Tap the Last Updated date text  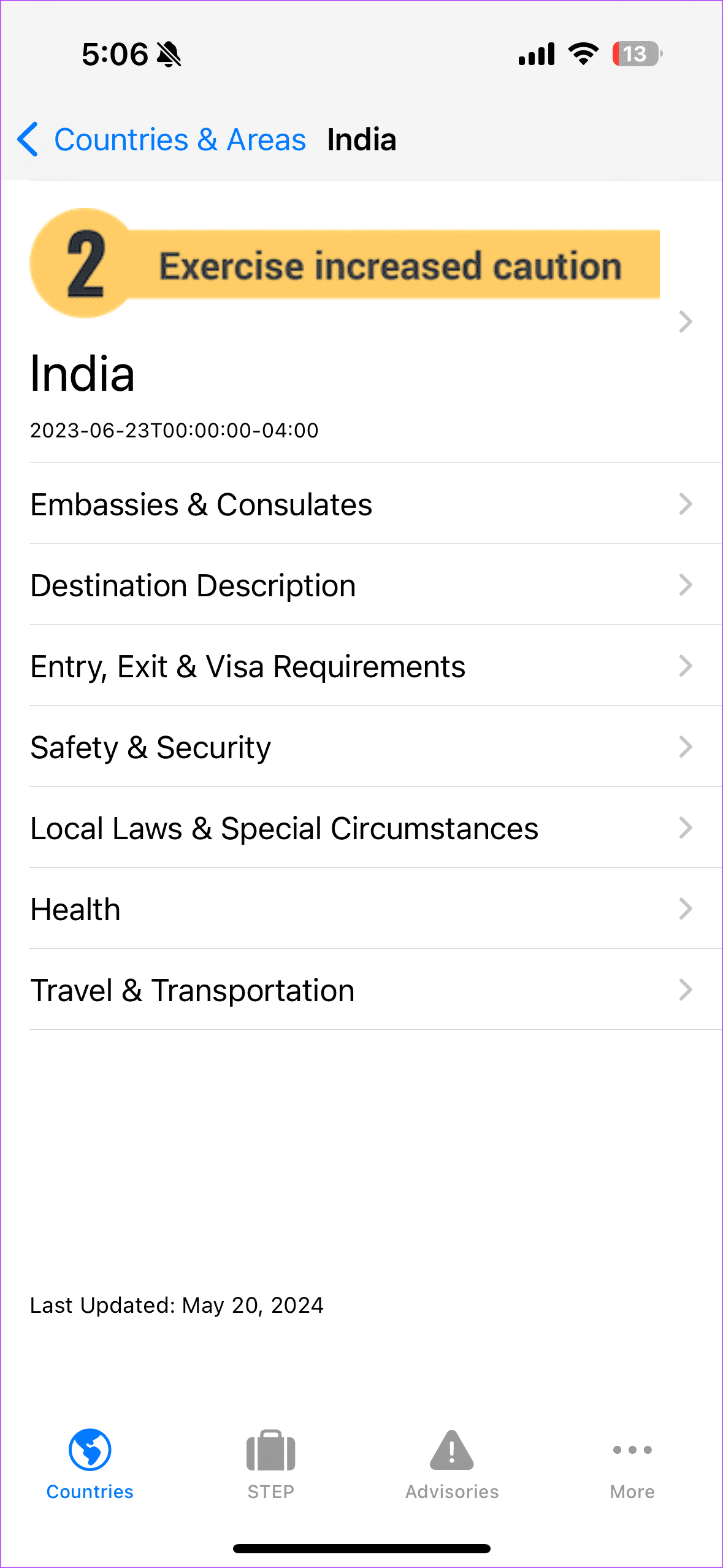(177, 1305)
